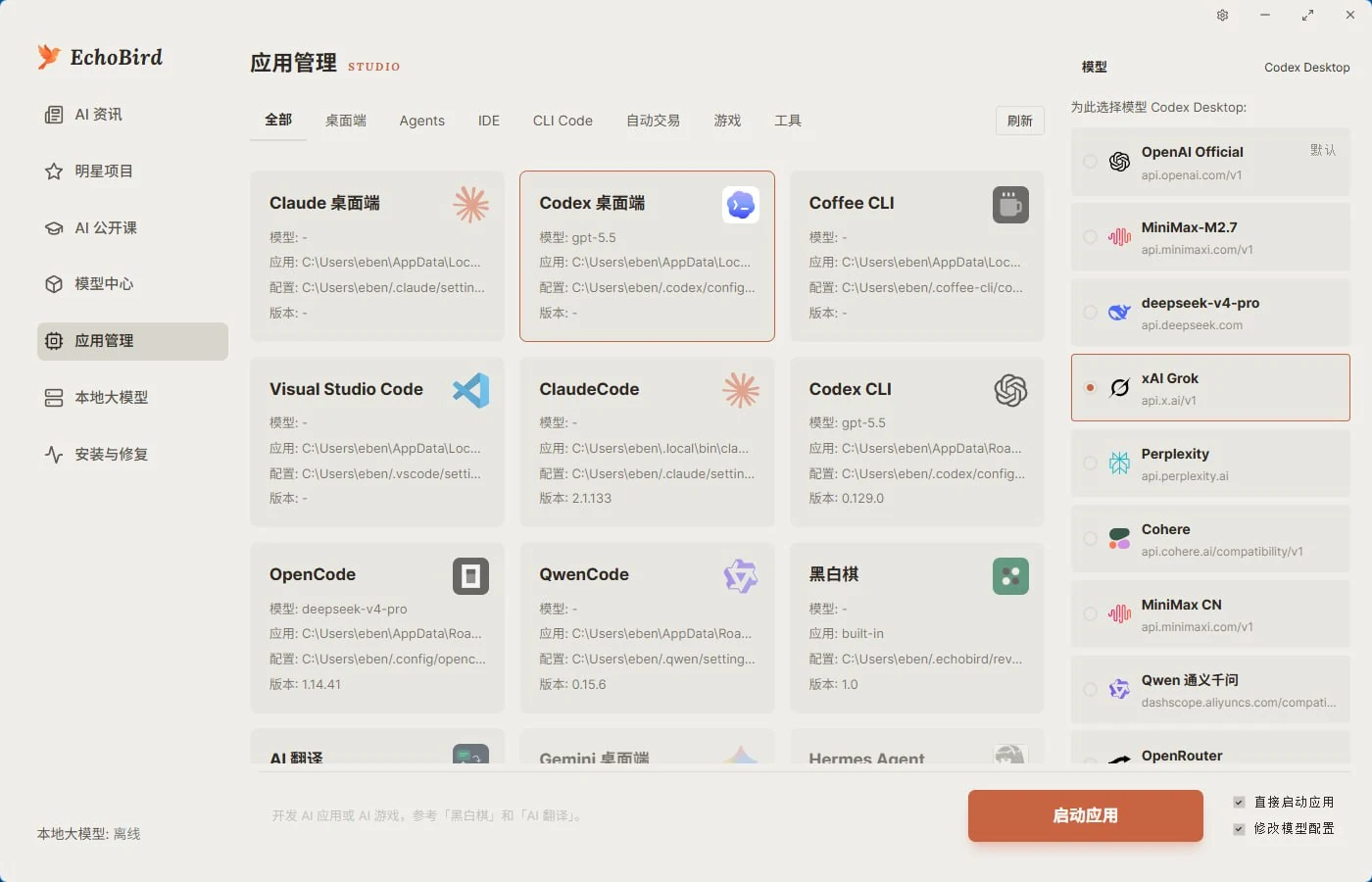Open AI 资讯 in sidebar

point(132,115)
